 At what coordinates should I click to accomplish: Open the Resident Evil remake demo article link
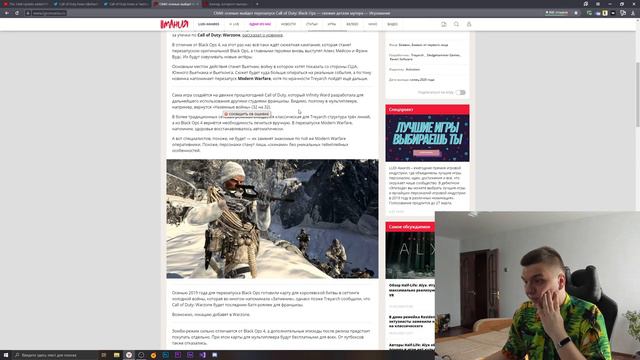point(412,322)
